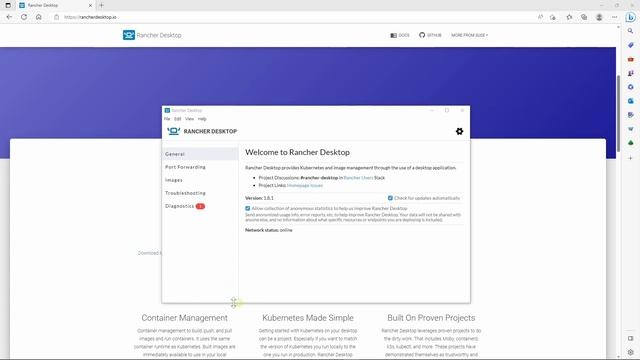Open the tab actions menu icon
640x360 pixels.
tap(8, 5)
